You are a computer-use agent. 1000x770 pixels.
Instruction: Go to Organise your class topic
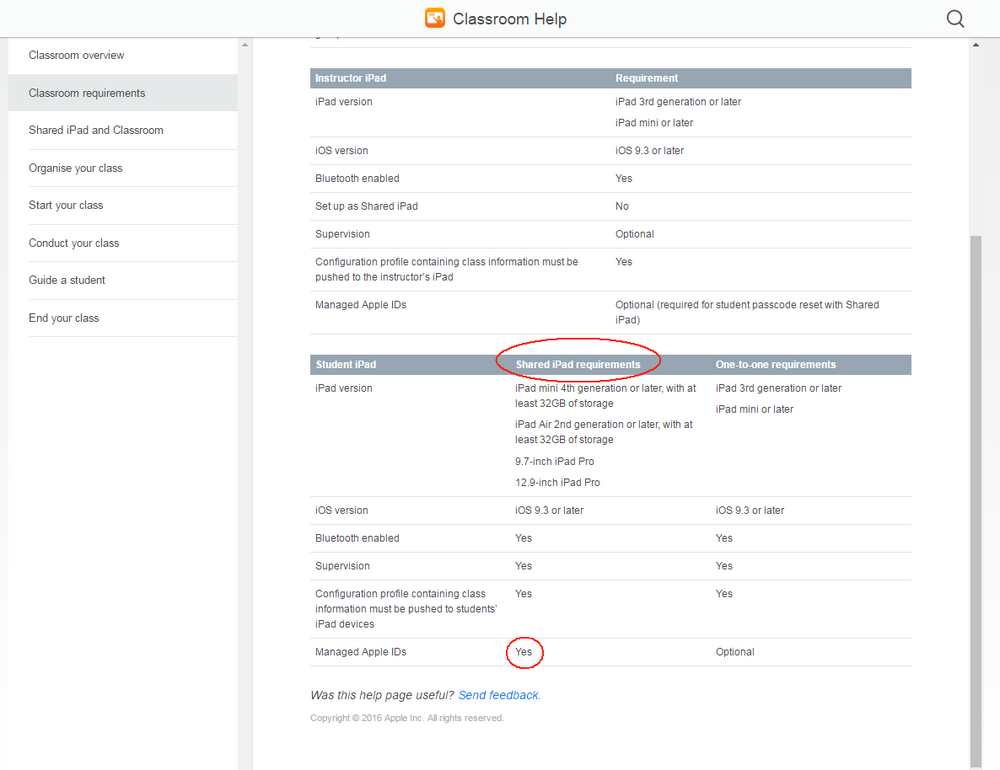(x=75, y=168)
